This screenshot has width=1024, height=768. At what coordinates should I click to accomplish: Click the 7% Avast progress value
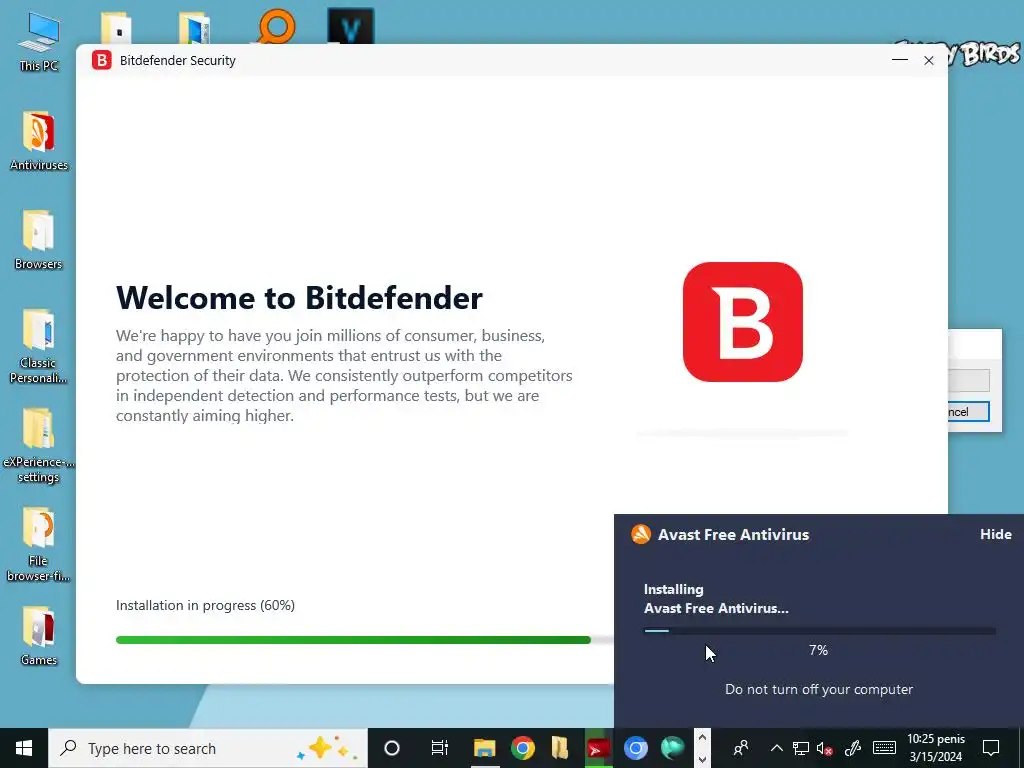click(818, 650)
